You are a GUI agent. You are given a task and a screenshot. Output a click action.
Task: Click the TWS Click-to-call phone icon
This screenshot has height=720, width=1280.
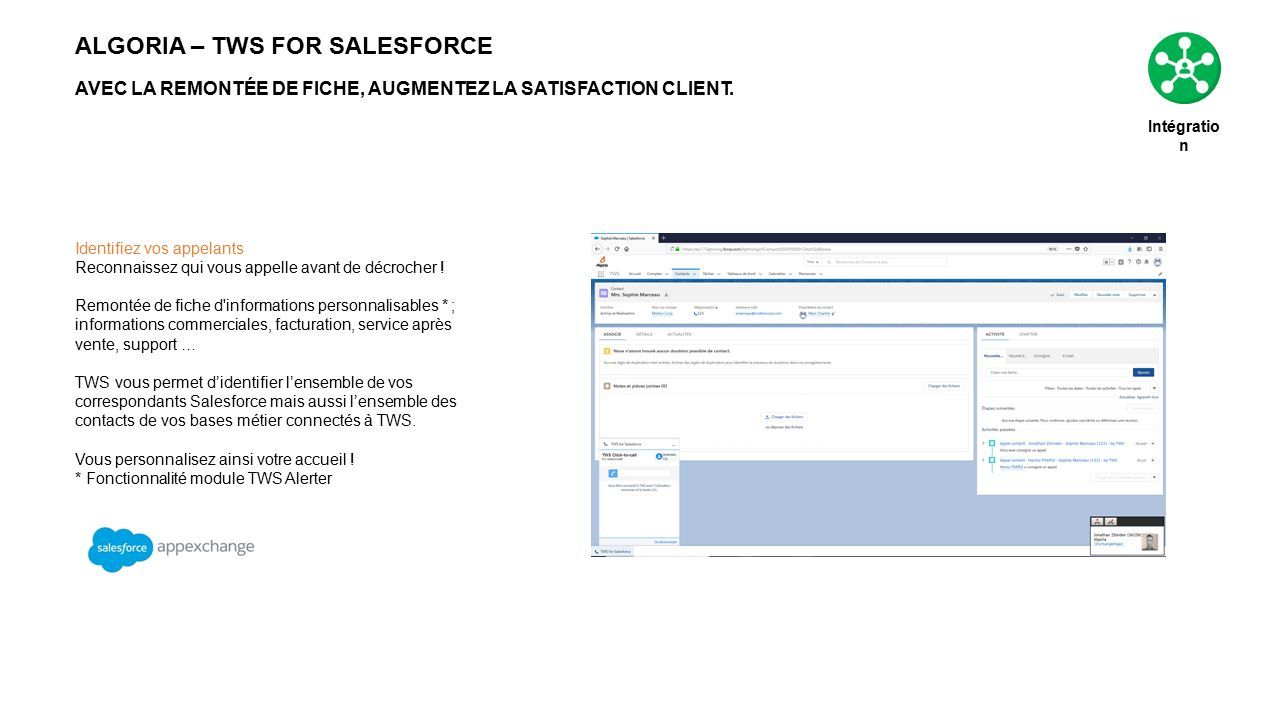coord(613,474)
